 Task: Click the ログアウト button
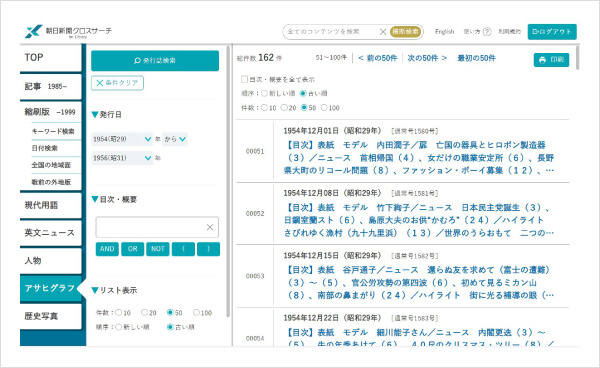pos(552,32)
